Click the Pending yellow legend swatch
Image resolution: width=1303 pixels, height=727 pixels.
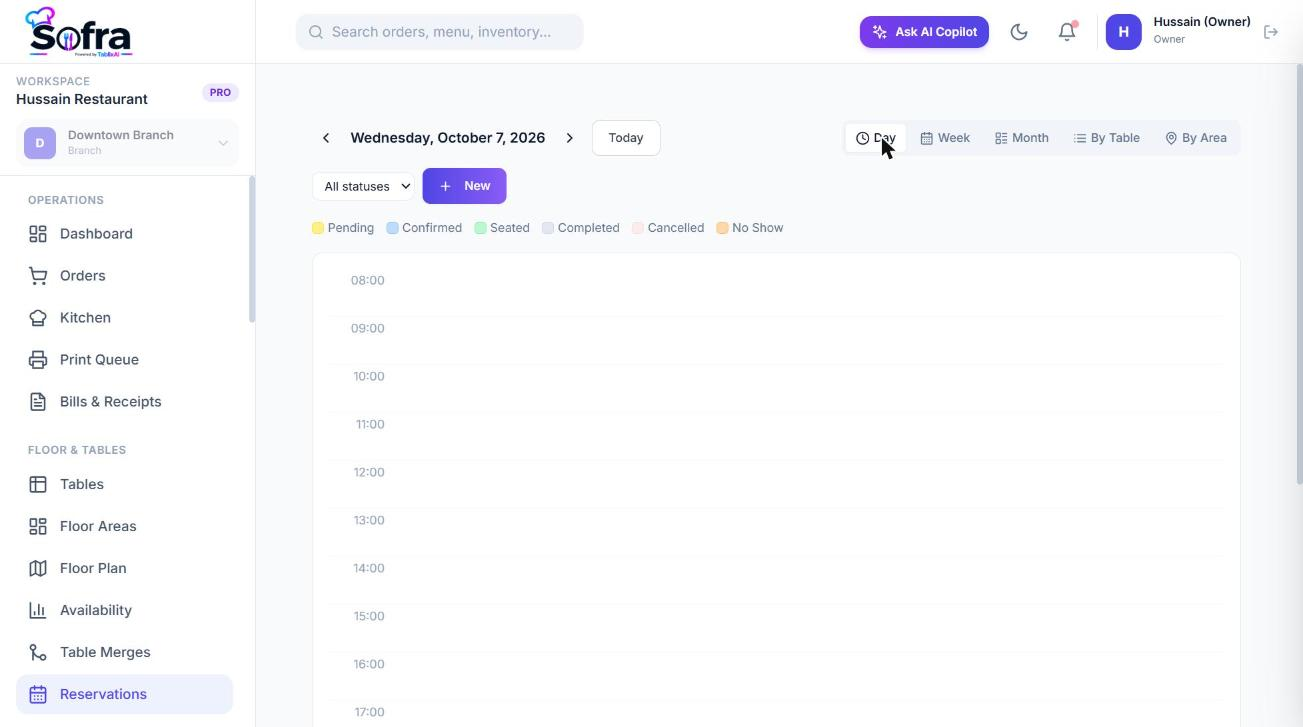[x=318, y=228]
